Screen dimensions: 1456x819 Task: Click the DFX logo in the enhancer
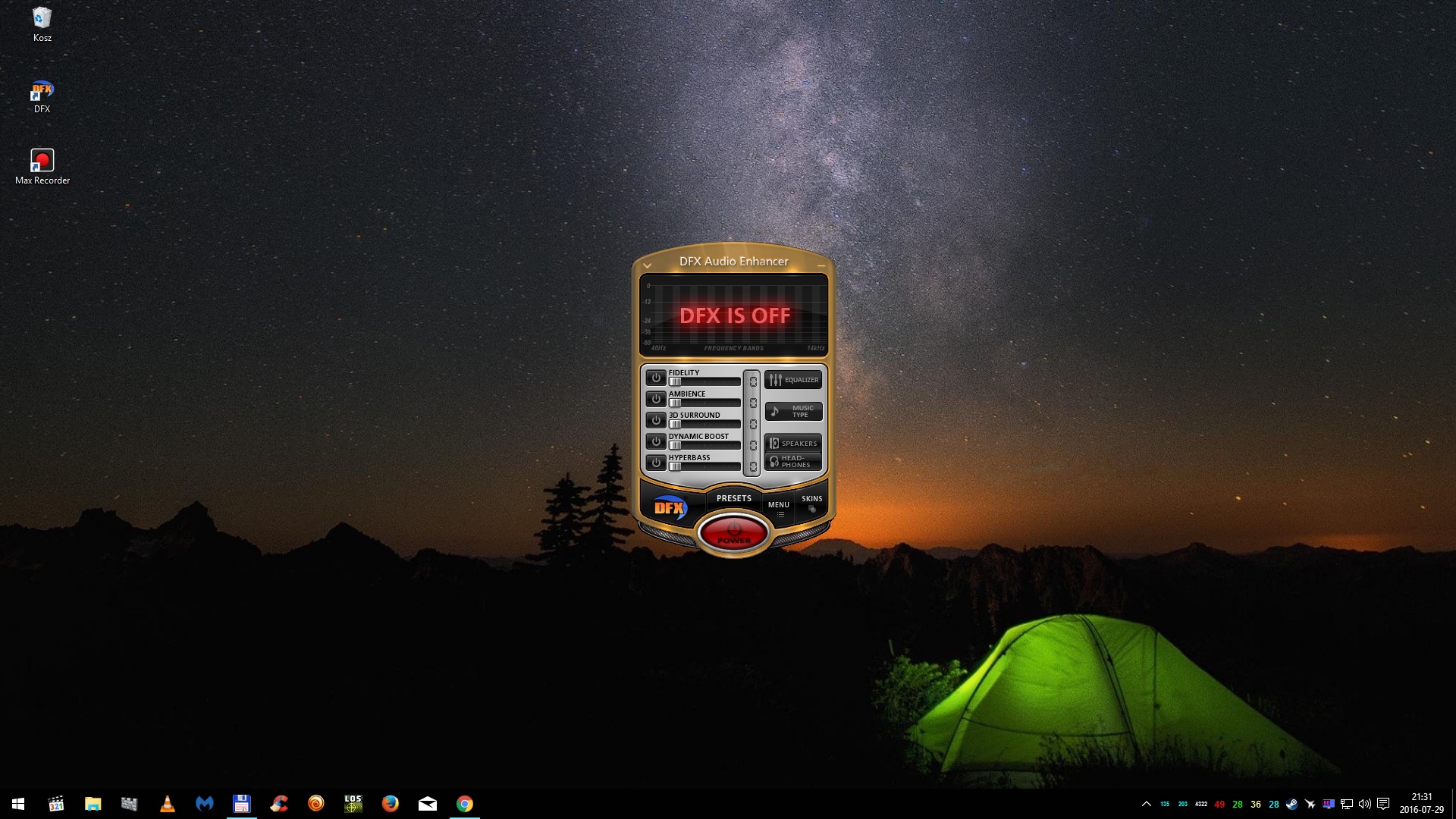670,507
